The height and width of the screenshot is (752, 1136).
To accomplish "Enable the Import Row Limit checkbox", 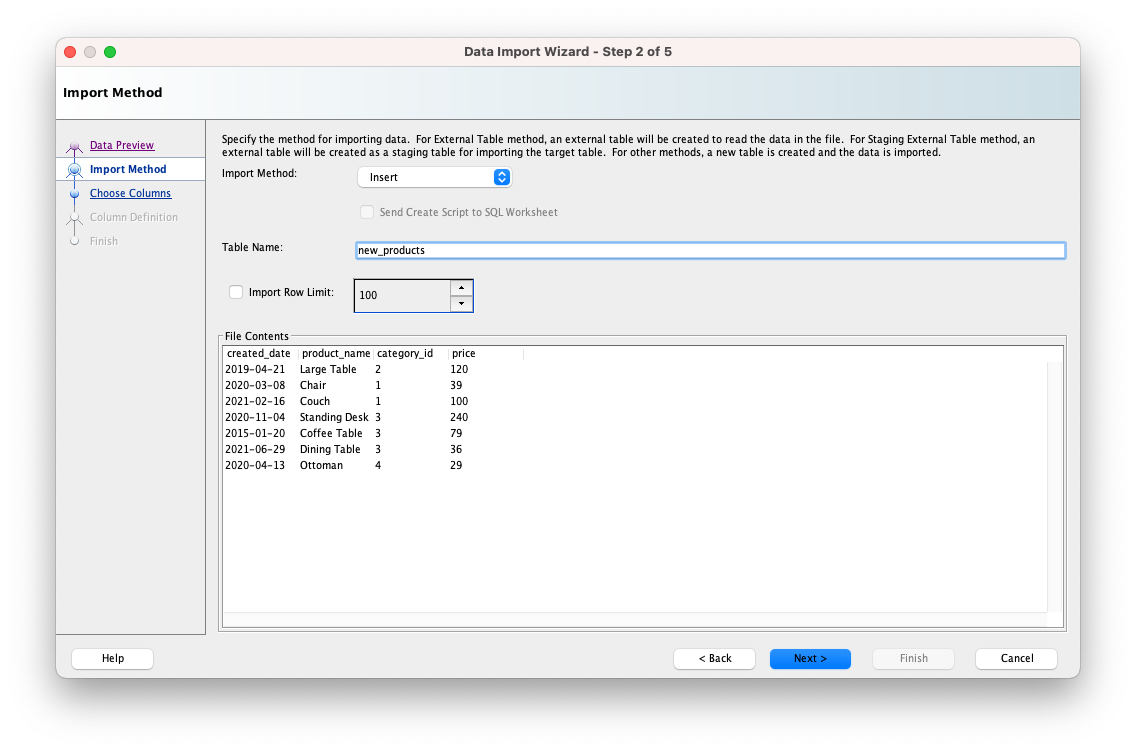I will tap(236, 292).
